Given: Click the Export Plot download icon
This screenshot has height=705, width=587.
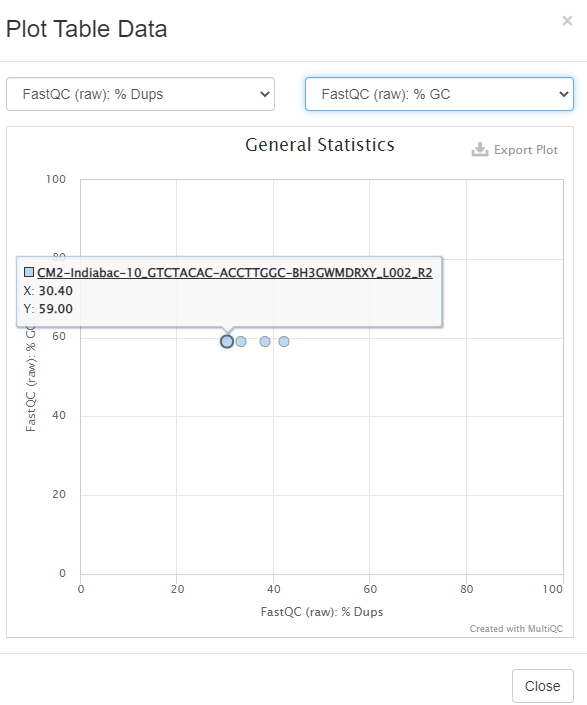Looking at the screenshot, I should [x=480, y=149].
